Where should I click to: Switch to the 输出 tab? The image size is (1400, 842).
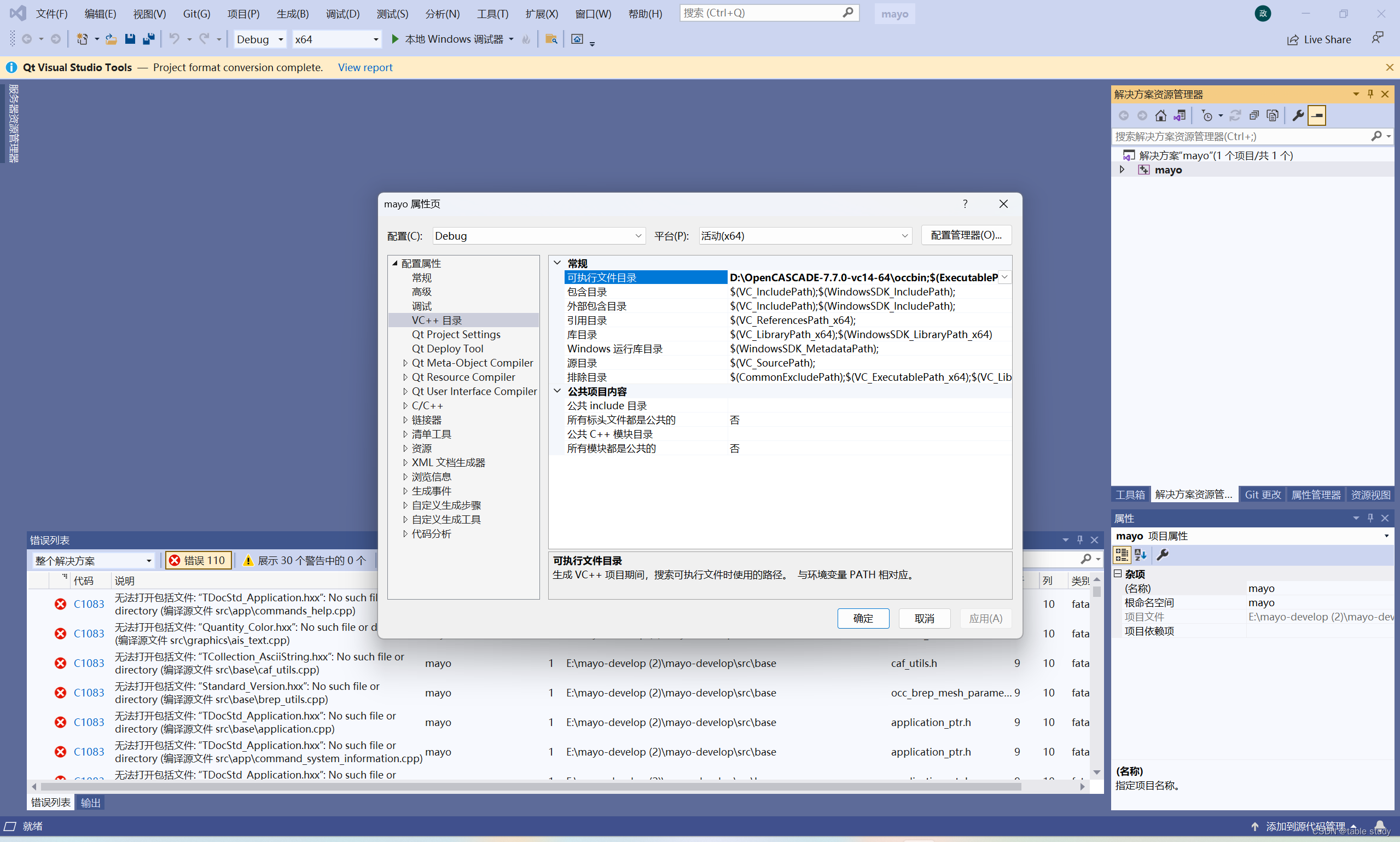90,802
